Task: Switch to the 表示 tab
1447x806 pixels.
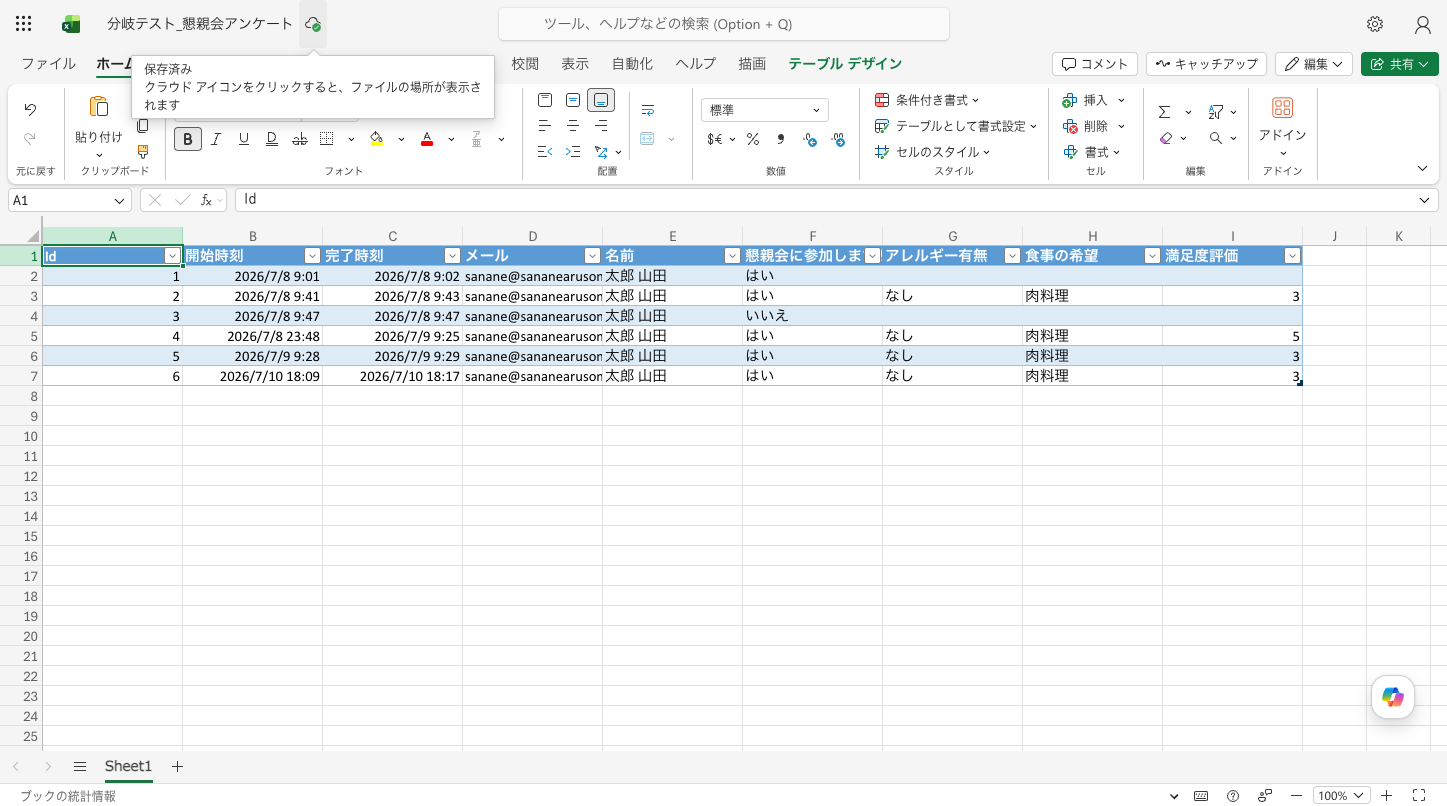Action: (575, 64)
